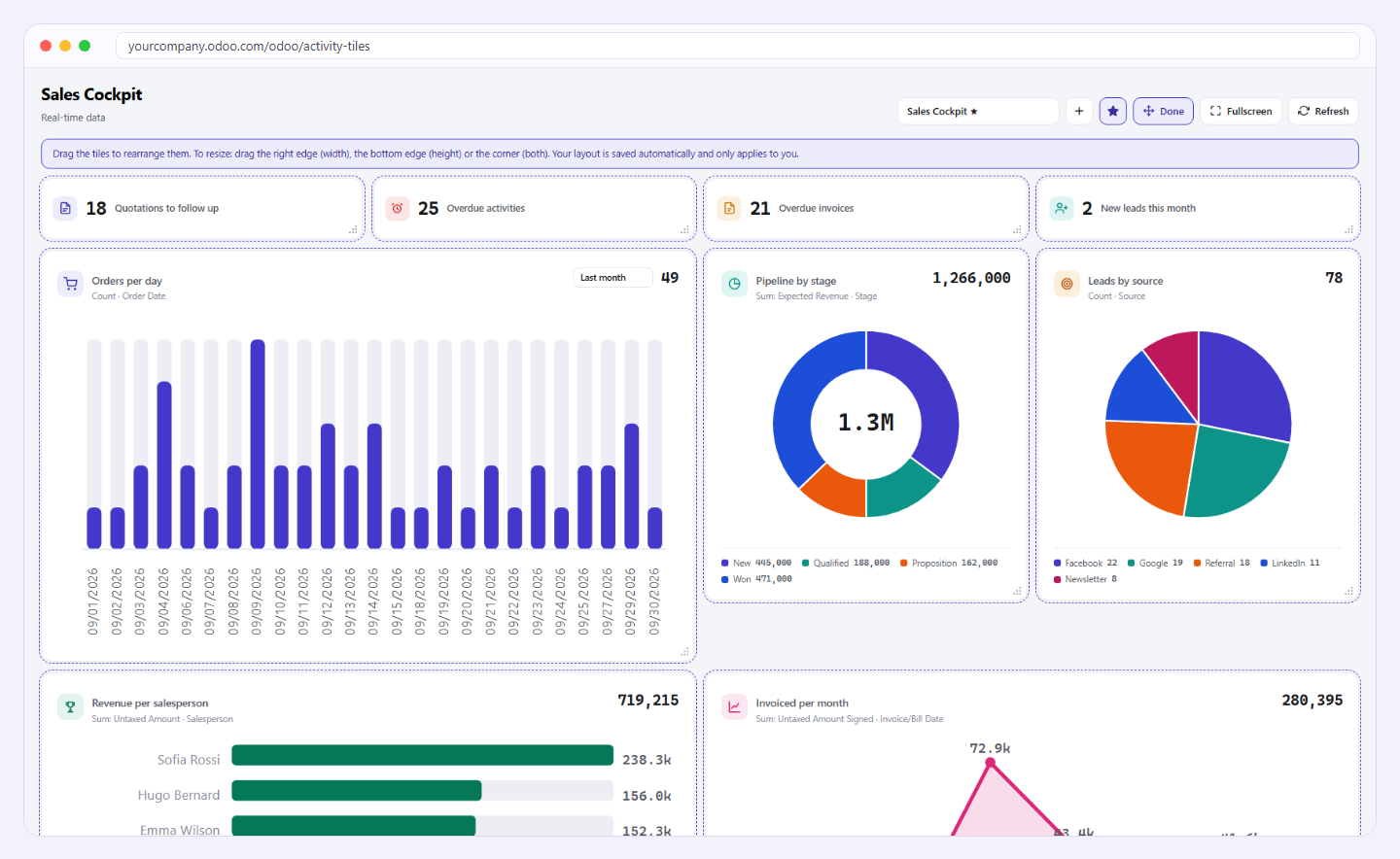Click the line chart icon for Invoiced per month
This screenshot has width=1400, height=859.
pos(734,706)
